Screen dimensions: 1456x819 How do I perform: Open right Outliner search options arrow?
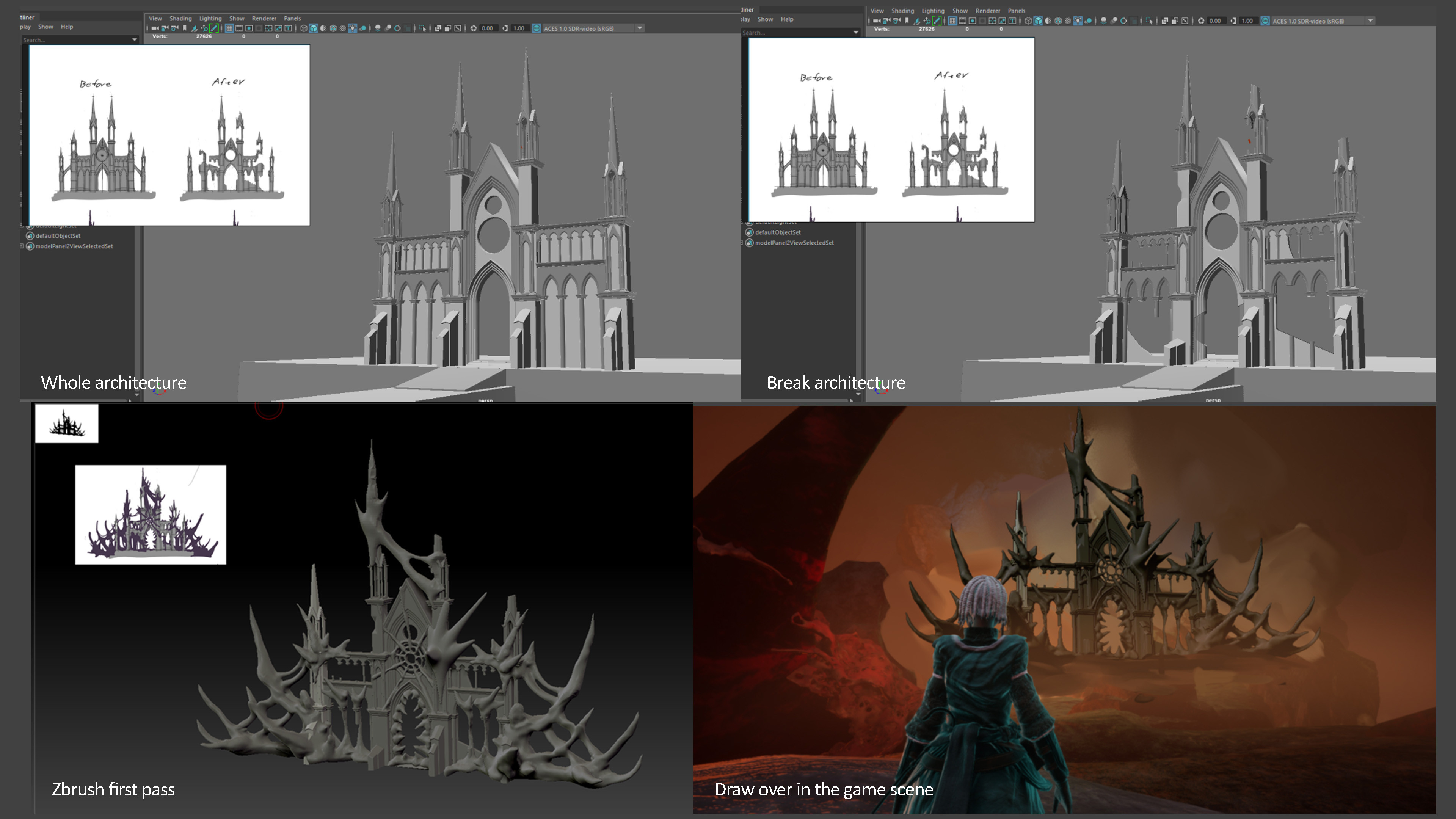pyautogui.click(x=856, y=32)
